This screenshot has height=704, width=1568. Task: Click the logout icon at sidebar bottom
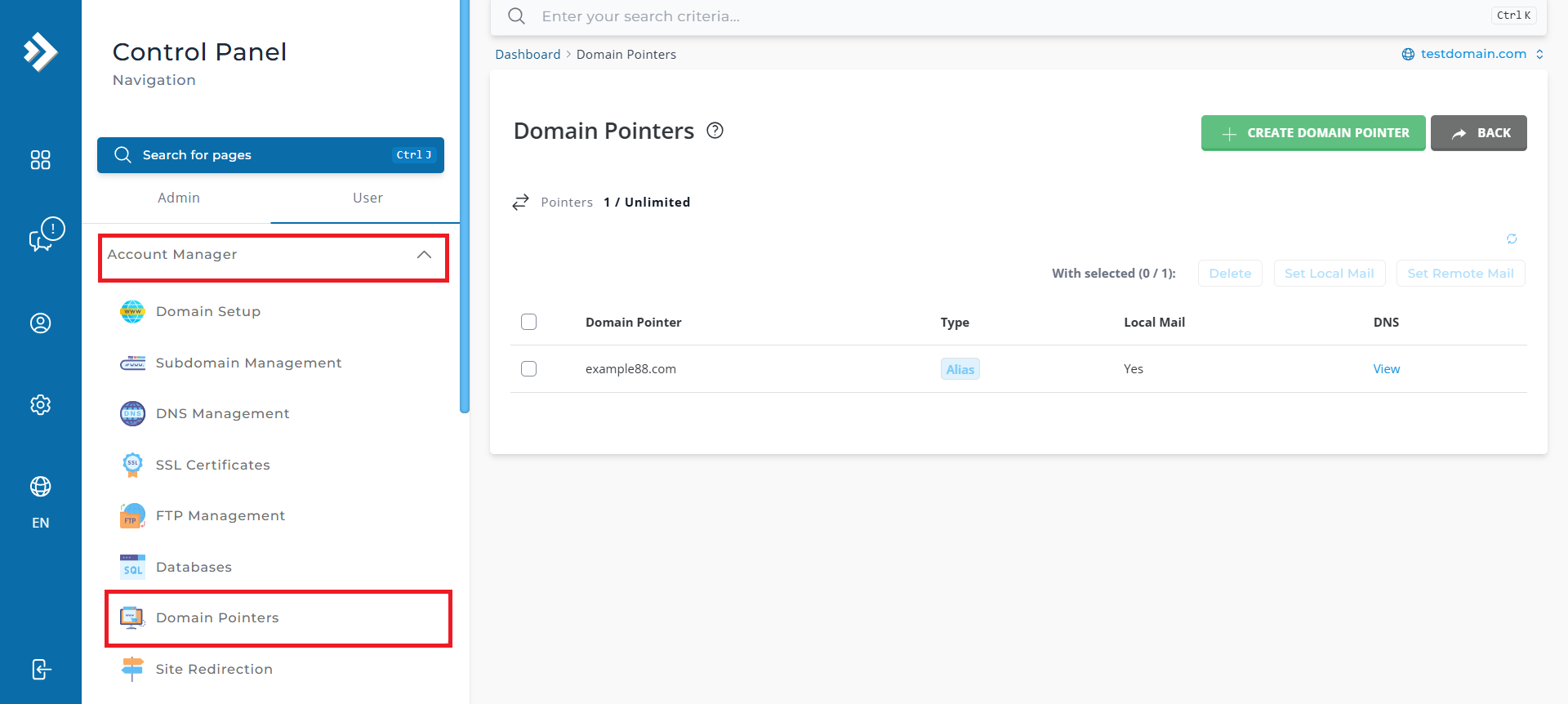pos(41,670)
